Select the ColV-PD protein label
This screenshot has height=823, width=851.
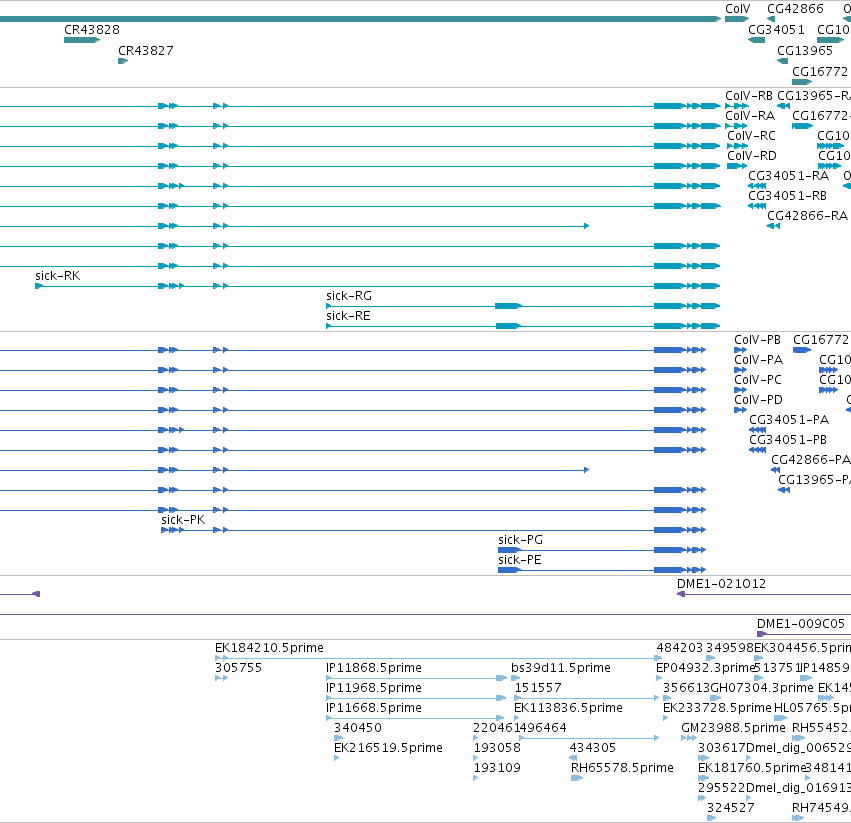(759, 401)
